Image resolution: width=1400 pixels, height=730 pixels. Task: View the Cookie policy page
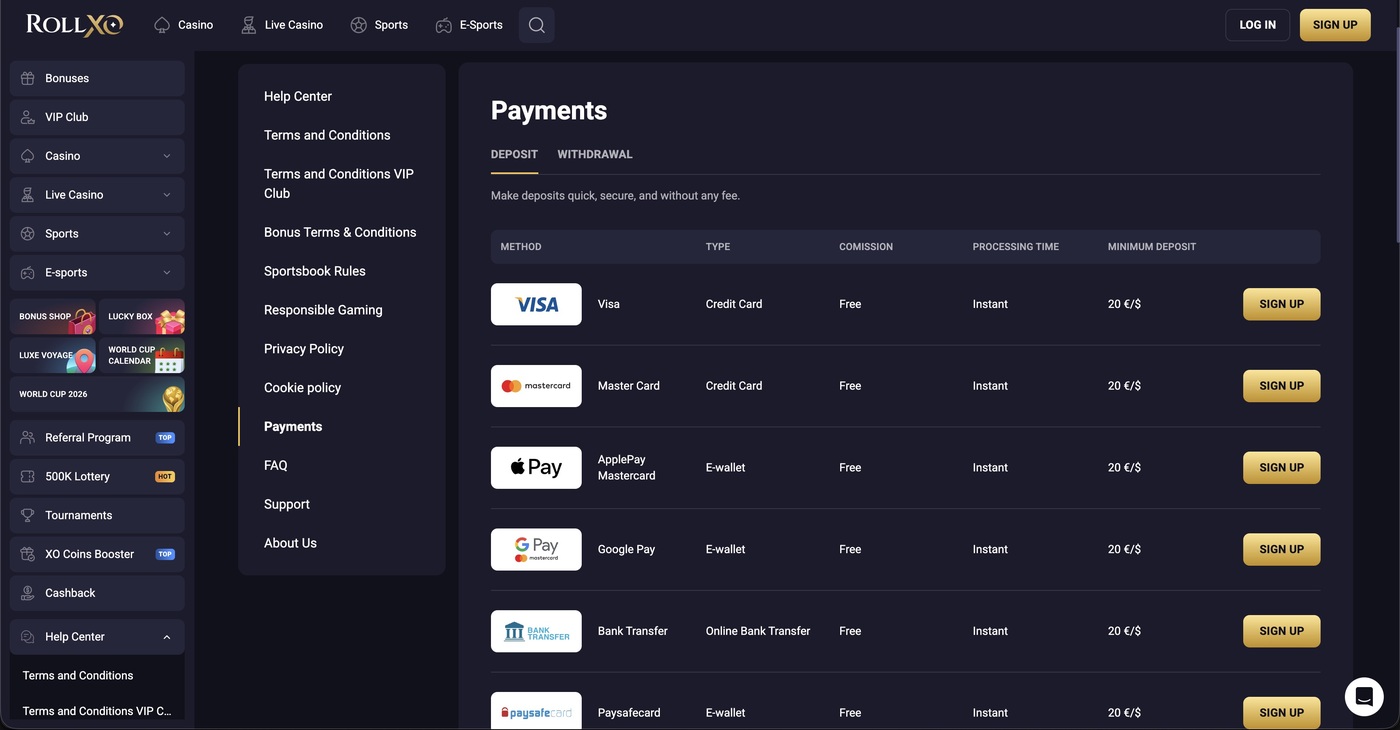[x=302, y=388]
